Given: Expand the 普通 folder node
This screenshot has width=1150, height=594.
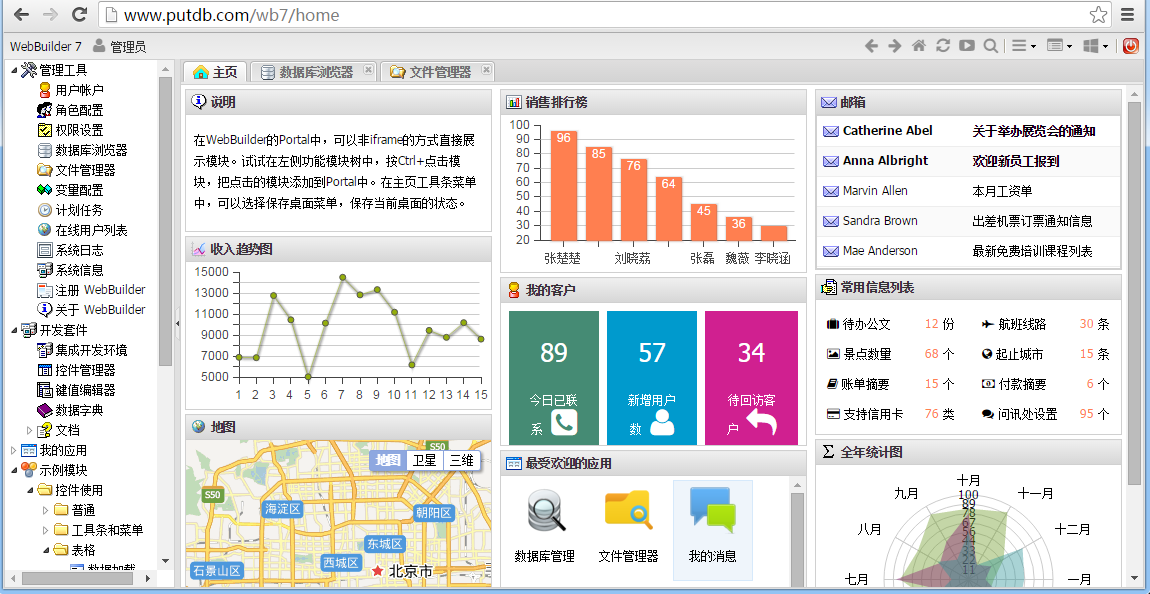Looking at the screenshot, I should (45, 510).
